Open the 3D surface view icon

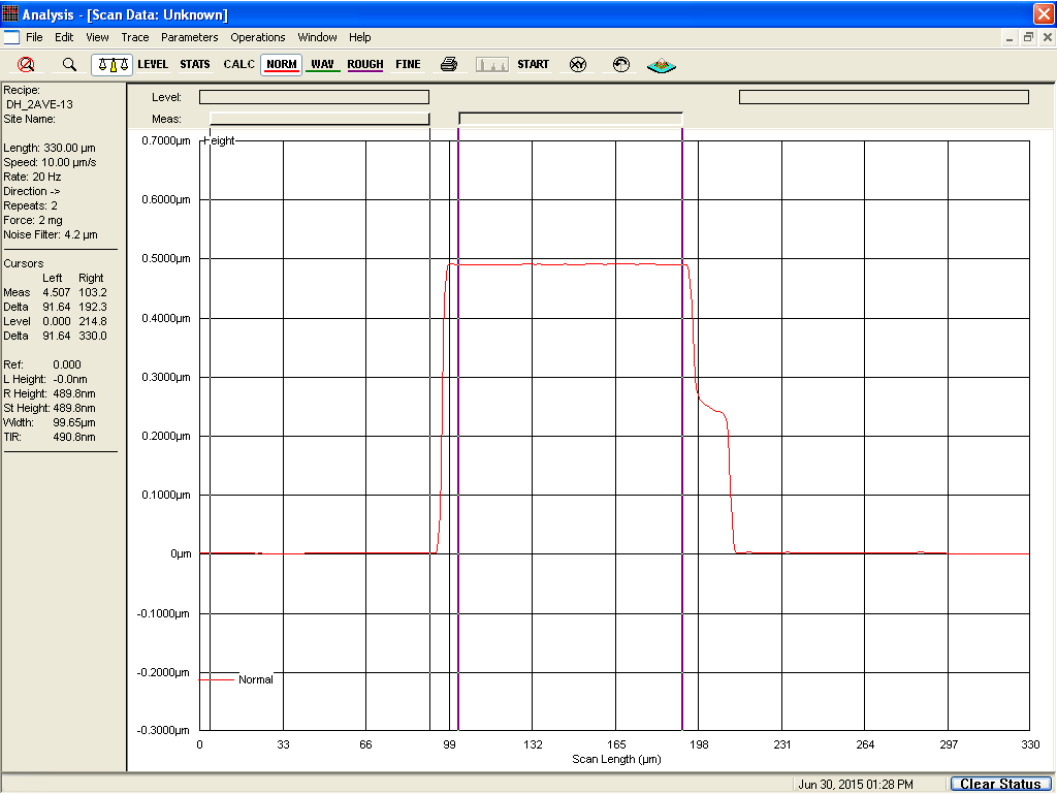tap(660, 64)
